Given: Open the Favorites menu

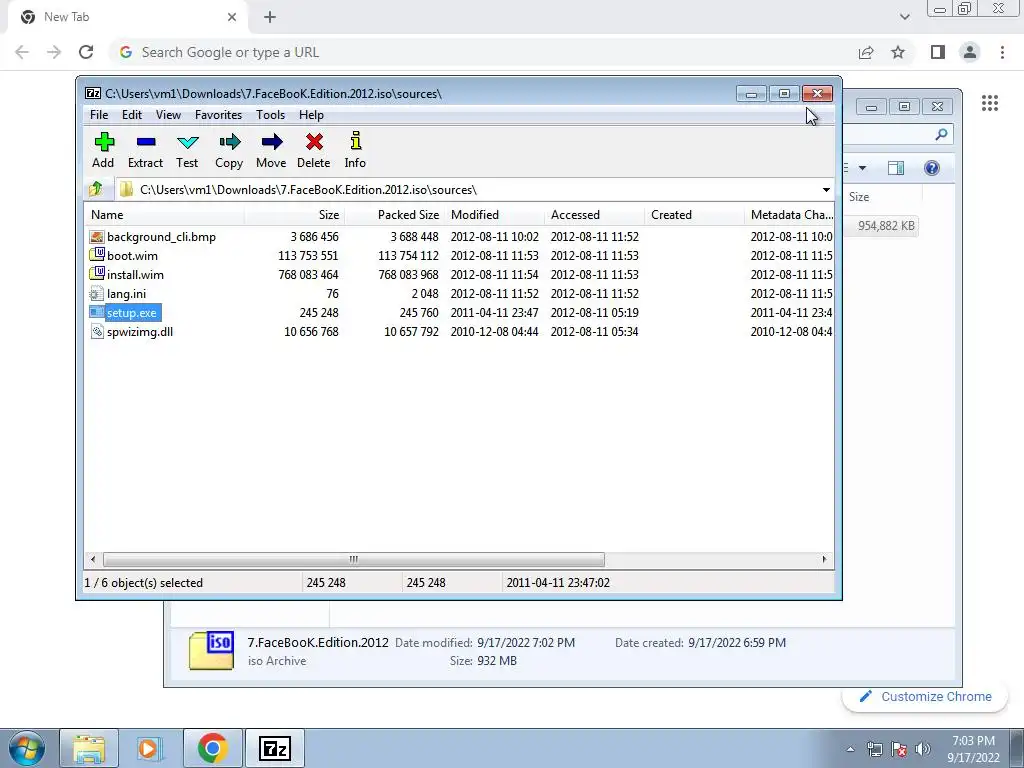Looking at the screenshot, I should [218, 115].
